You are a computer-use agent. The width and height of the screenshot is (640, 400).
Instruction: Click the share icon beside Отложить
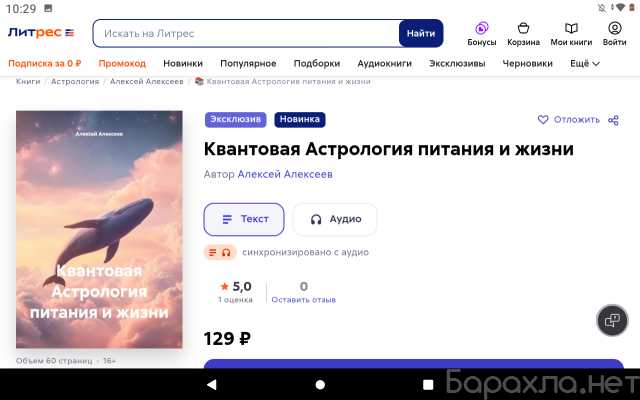click(x=613, y=120)
